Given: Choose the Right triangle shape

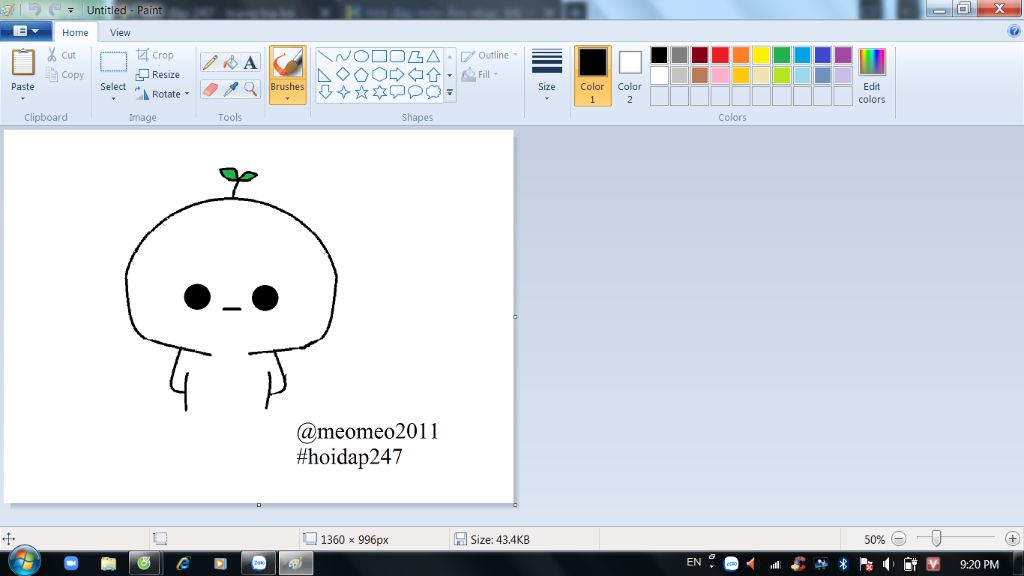Looking at the screenshot, I should (325, 74).
